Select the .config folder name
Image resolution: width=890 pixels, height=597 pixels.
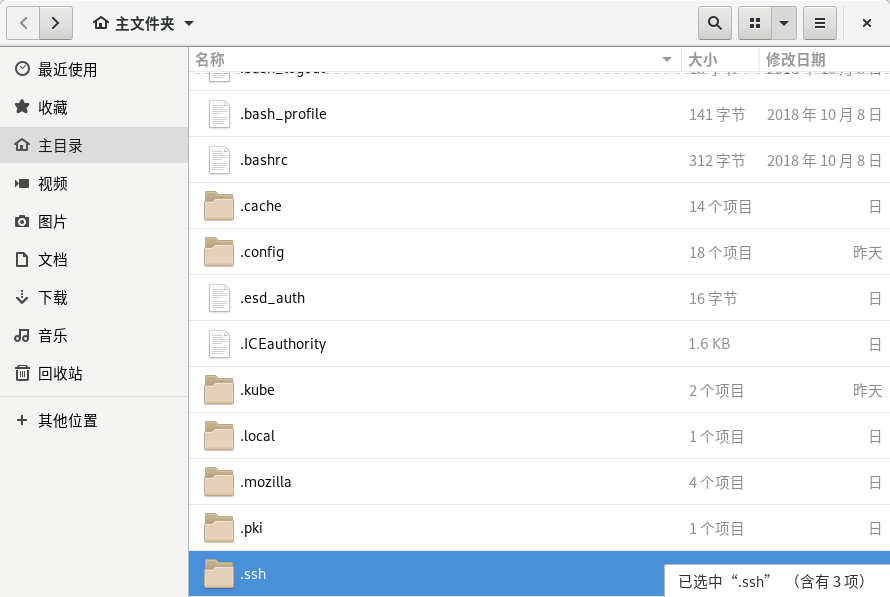click(262, 252)
